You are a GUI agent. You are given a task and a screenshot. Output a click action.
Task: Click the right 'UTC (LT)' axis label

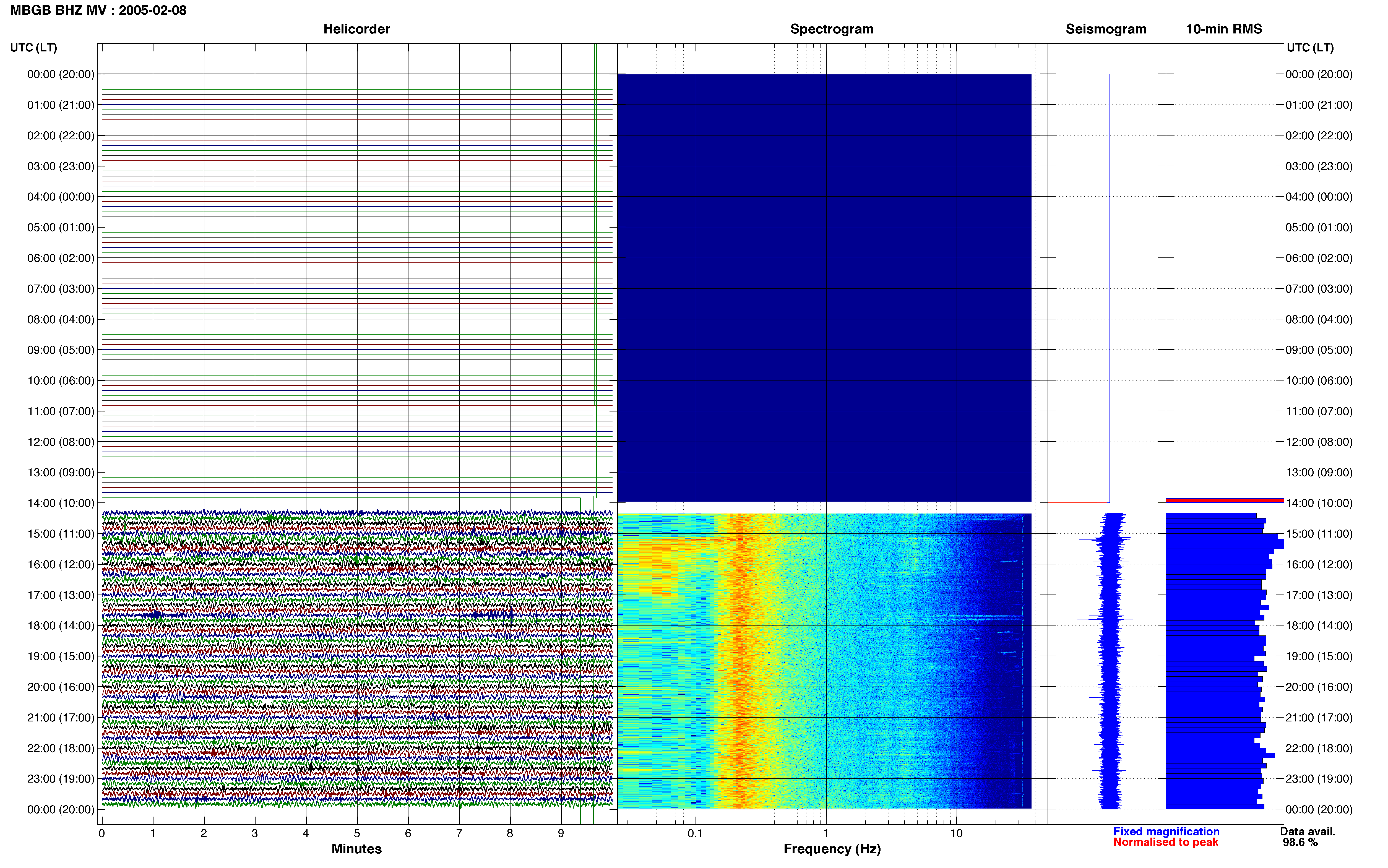(x=1311, y=48)
